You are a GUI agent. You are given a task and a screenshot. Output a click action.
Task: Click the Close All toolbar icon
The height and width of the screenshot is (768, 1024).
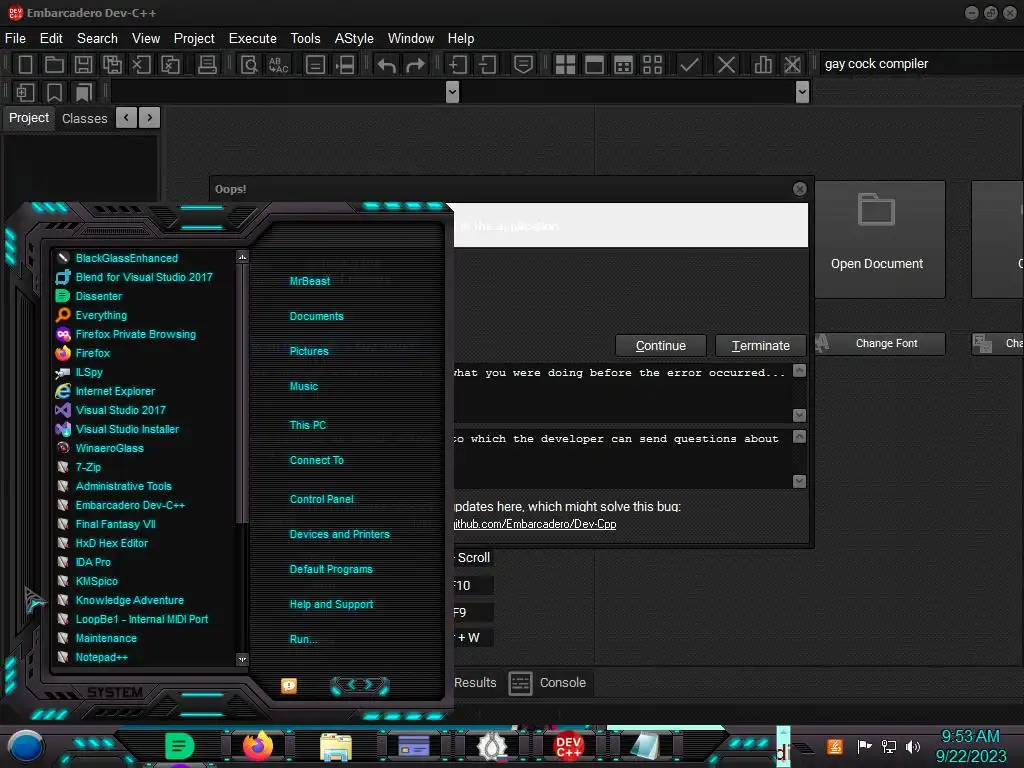[x=170, y=64]
